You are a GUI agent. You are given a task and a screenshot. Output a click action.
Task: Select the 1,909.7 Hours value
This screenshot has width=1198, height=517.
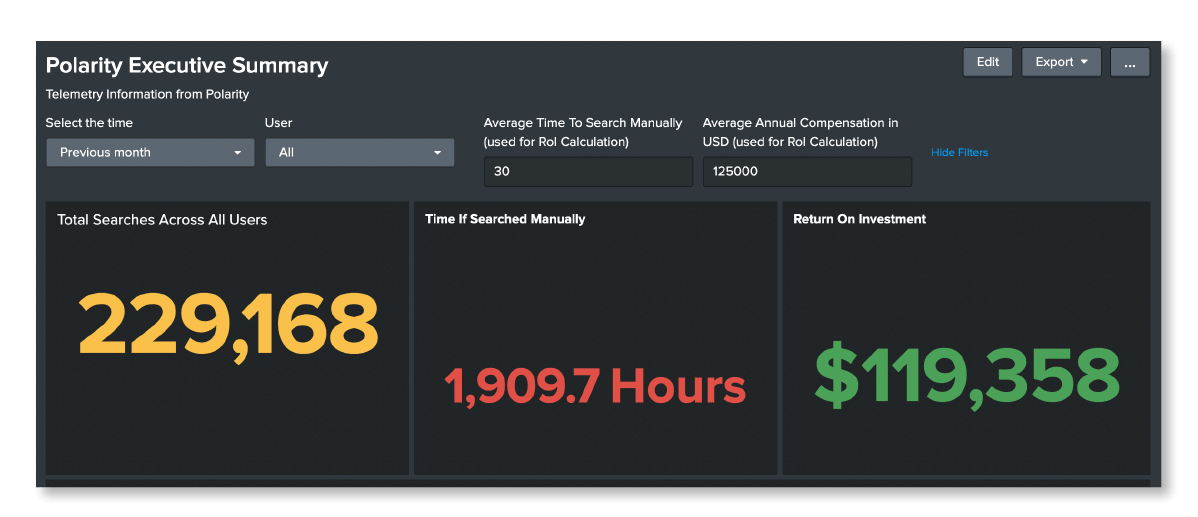pos(594,386)
